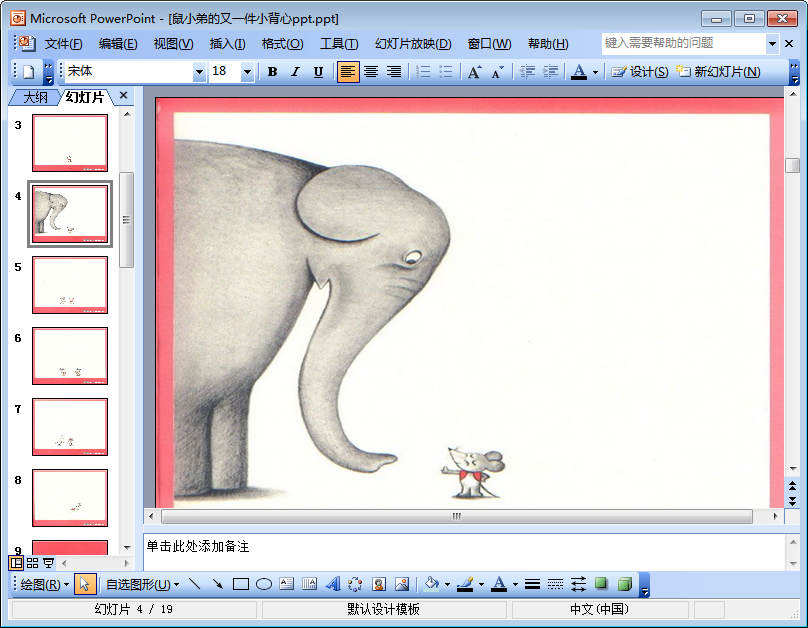Close the slides thumbnail pane

pos(123,95)
